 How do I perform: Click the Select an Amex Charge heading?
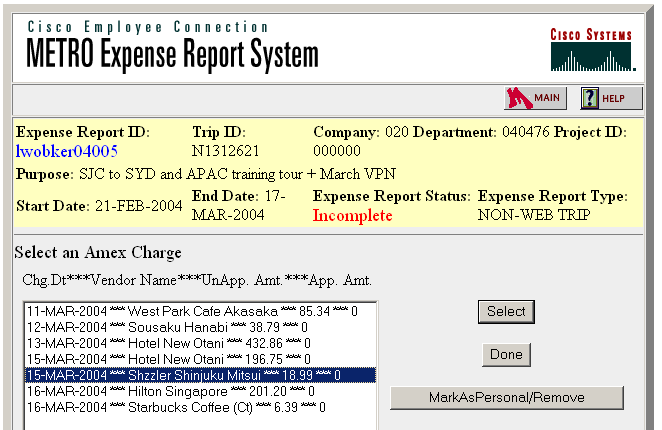[98, 253]
